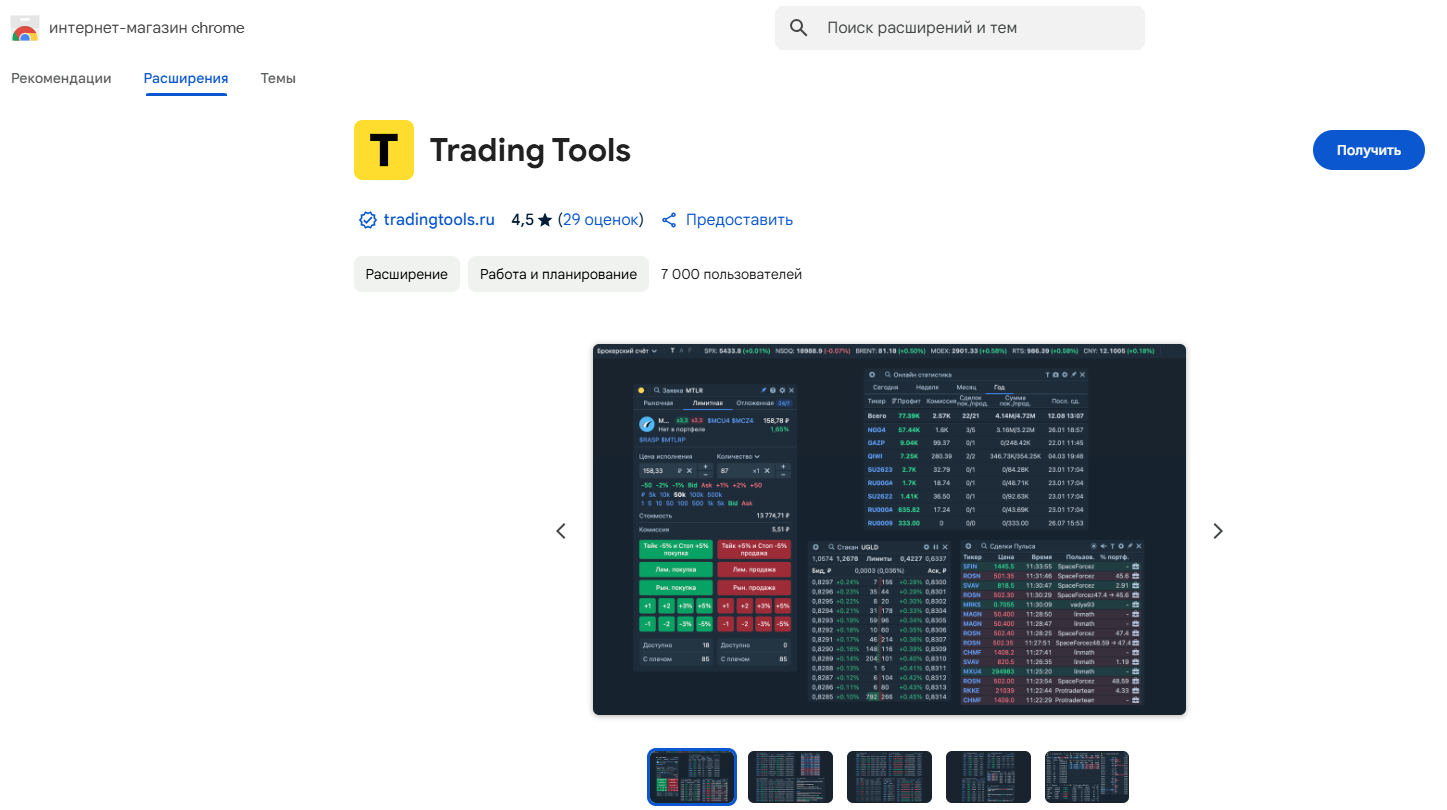Click the 'Trading Tools' heading text
This screenshot has width=1447, height=810.
pyautogui.click(x=530, y=150)
